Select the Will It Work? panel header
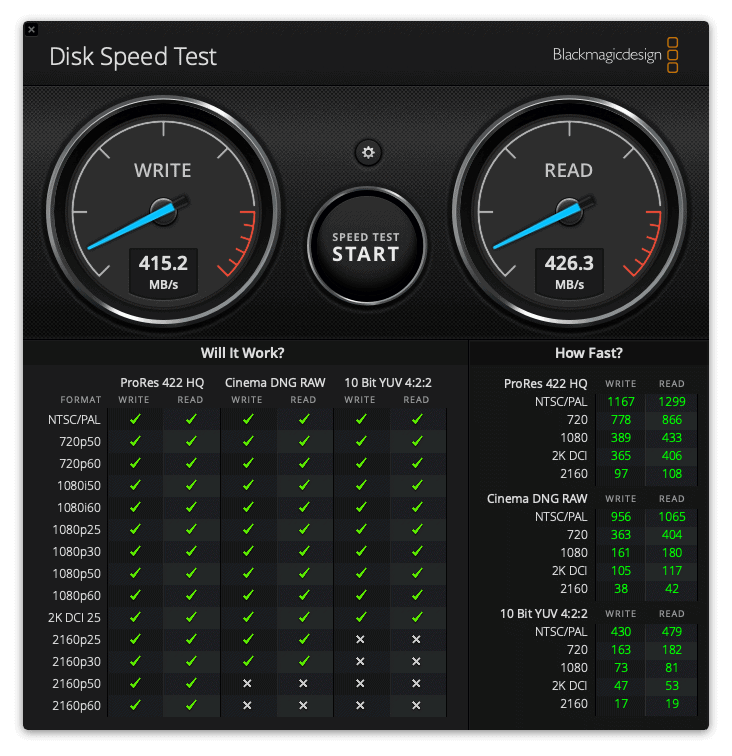Screen dimensions: 732x756 coord(243,353)
